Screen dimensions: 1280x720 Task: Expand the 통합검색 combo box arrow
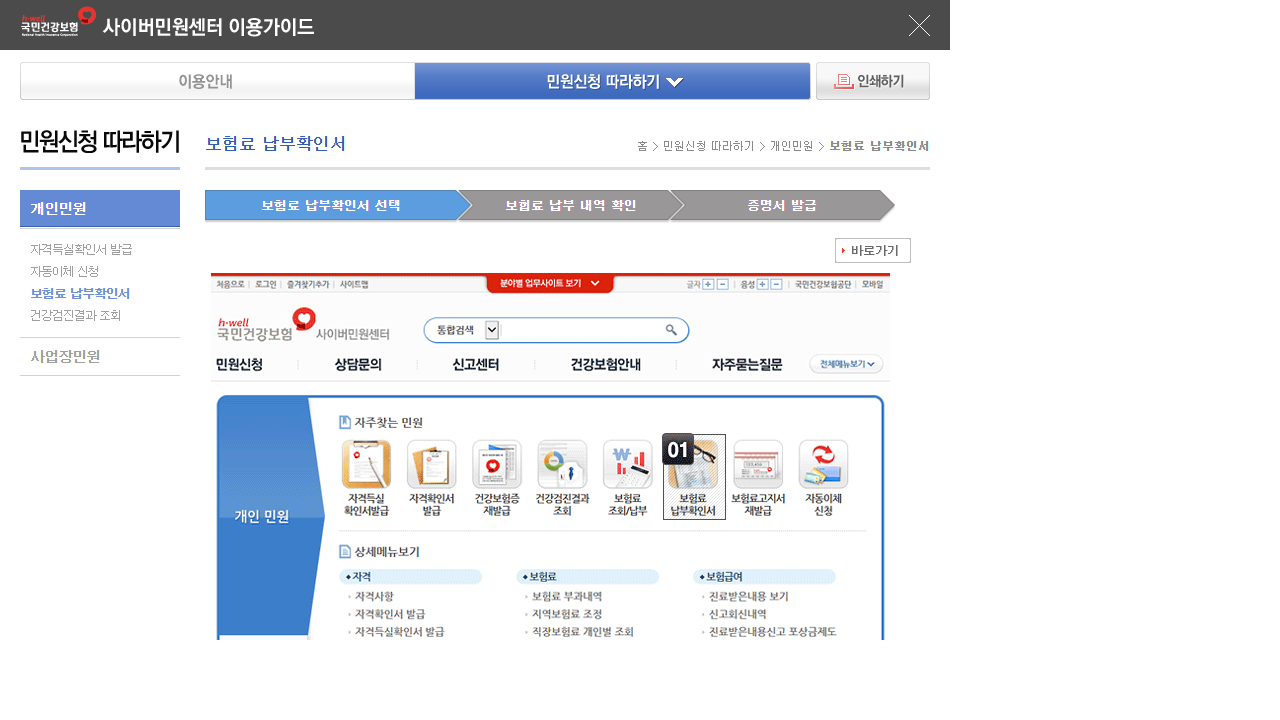[492, 330]
